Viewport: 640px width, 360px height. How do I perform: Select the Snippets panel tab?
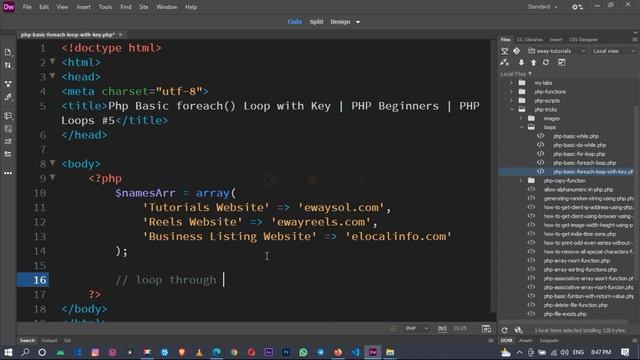click(x=549, y=340)
